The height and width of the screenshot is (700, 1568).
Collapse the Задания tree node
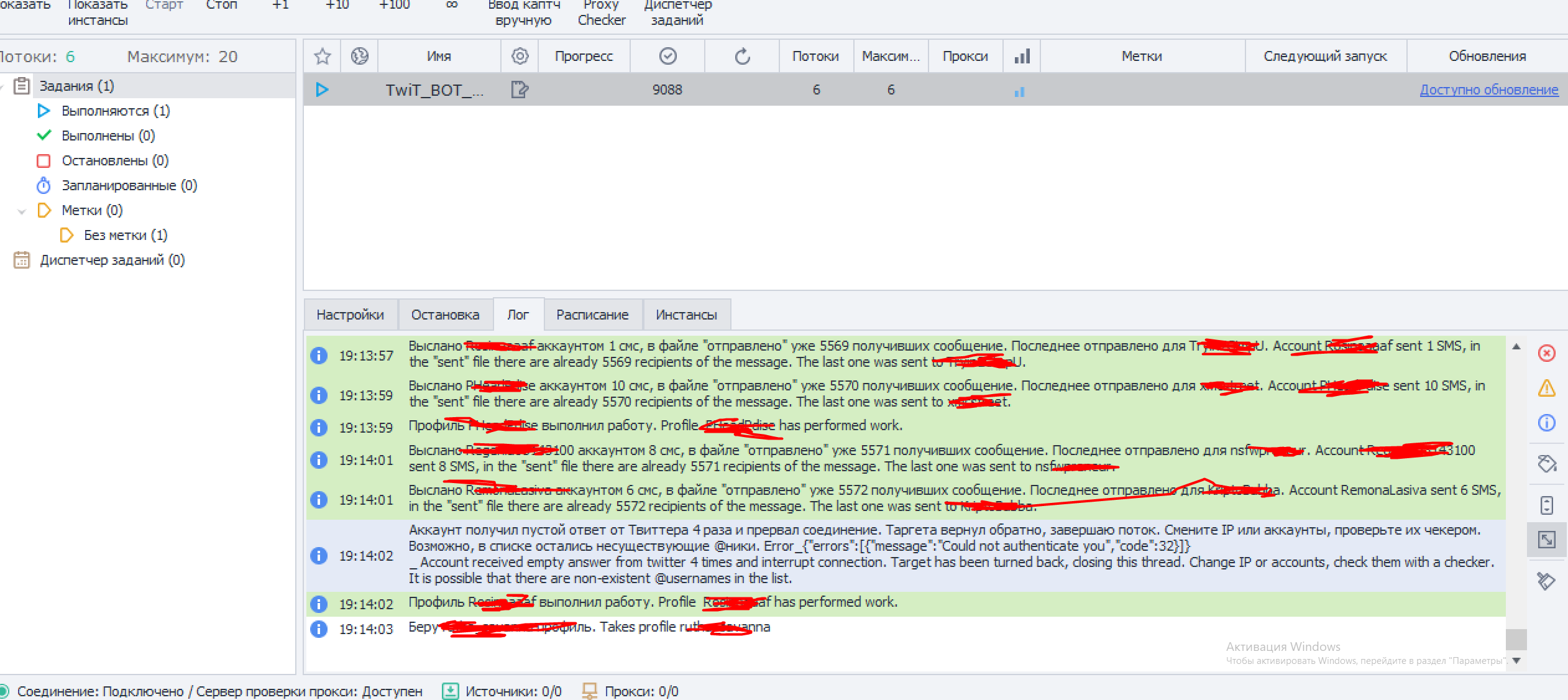click(2, 86)
